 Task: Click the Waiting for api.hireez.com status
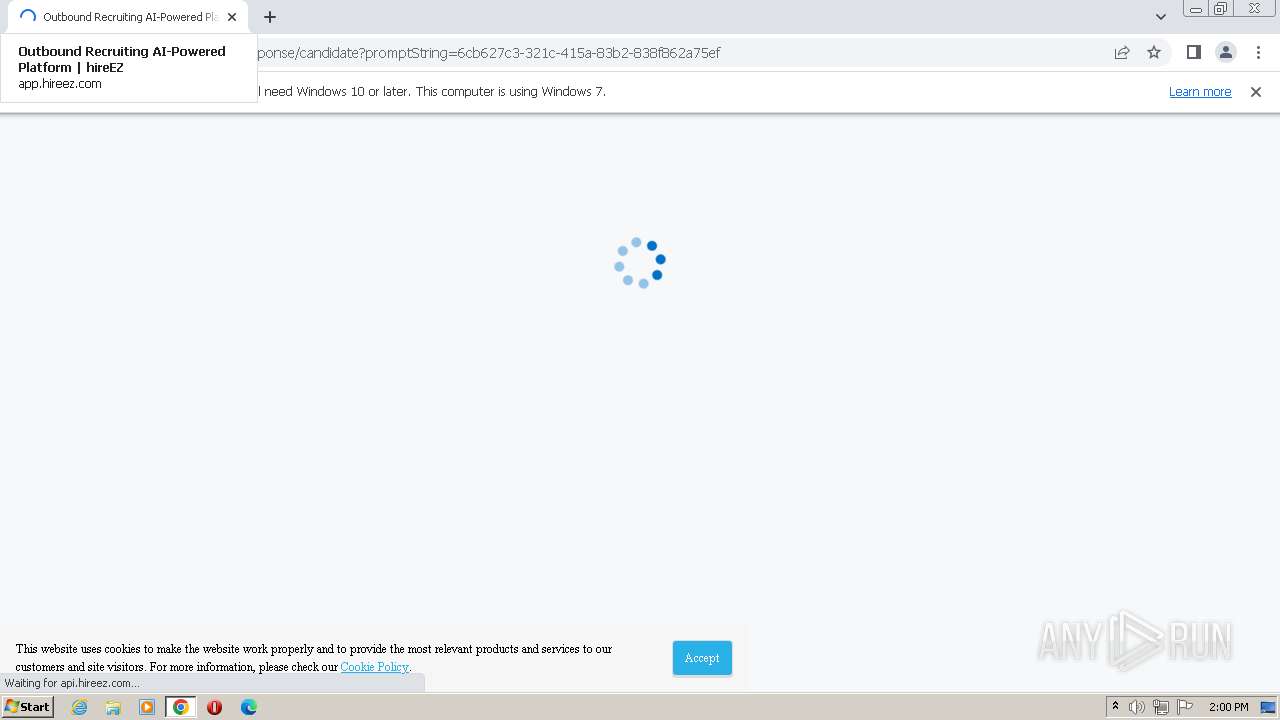click(x=72, y=683)
